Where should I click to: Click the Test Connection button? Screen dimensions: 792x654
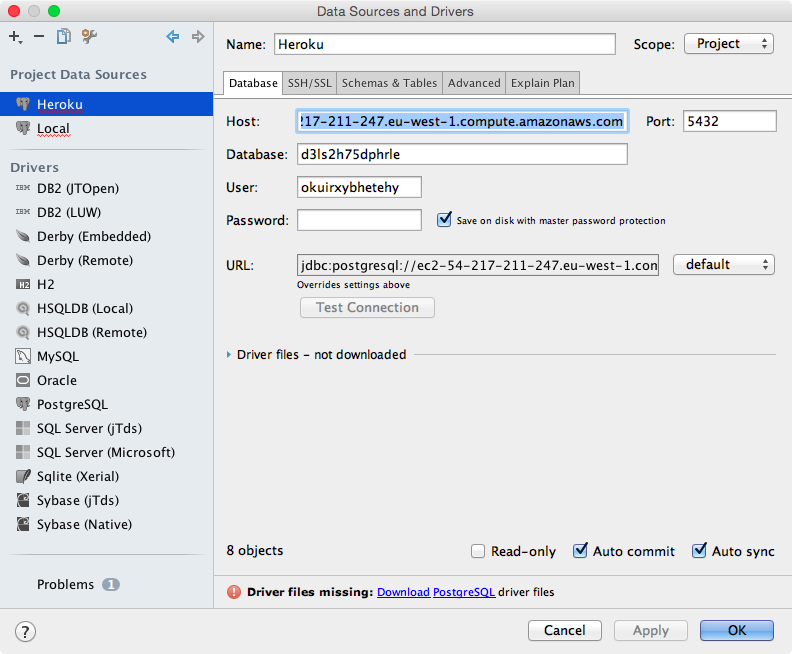coord(367,308)
